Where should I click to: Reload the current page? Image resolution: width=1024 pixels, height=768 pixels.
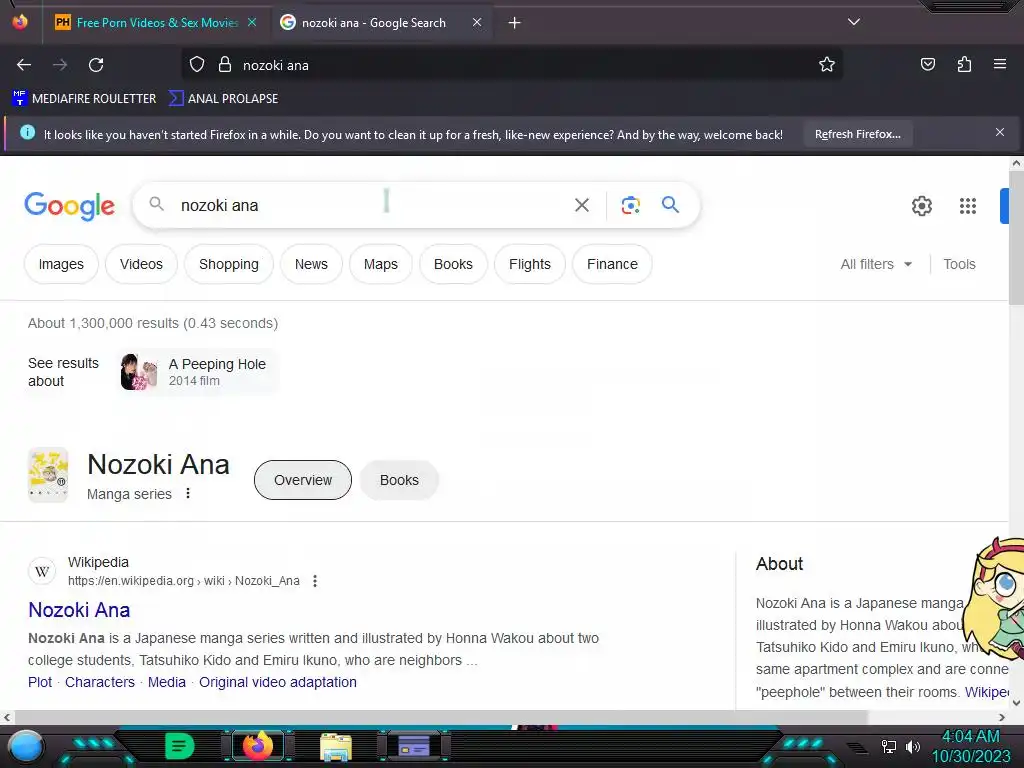(x=96, y=65)
